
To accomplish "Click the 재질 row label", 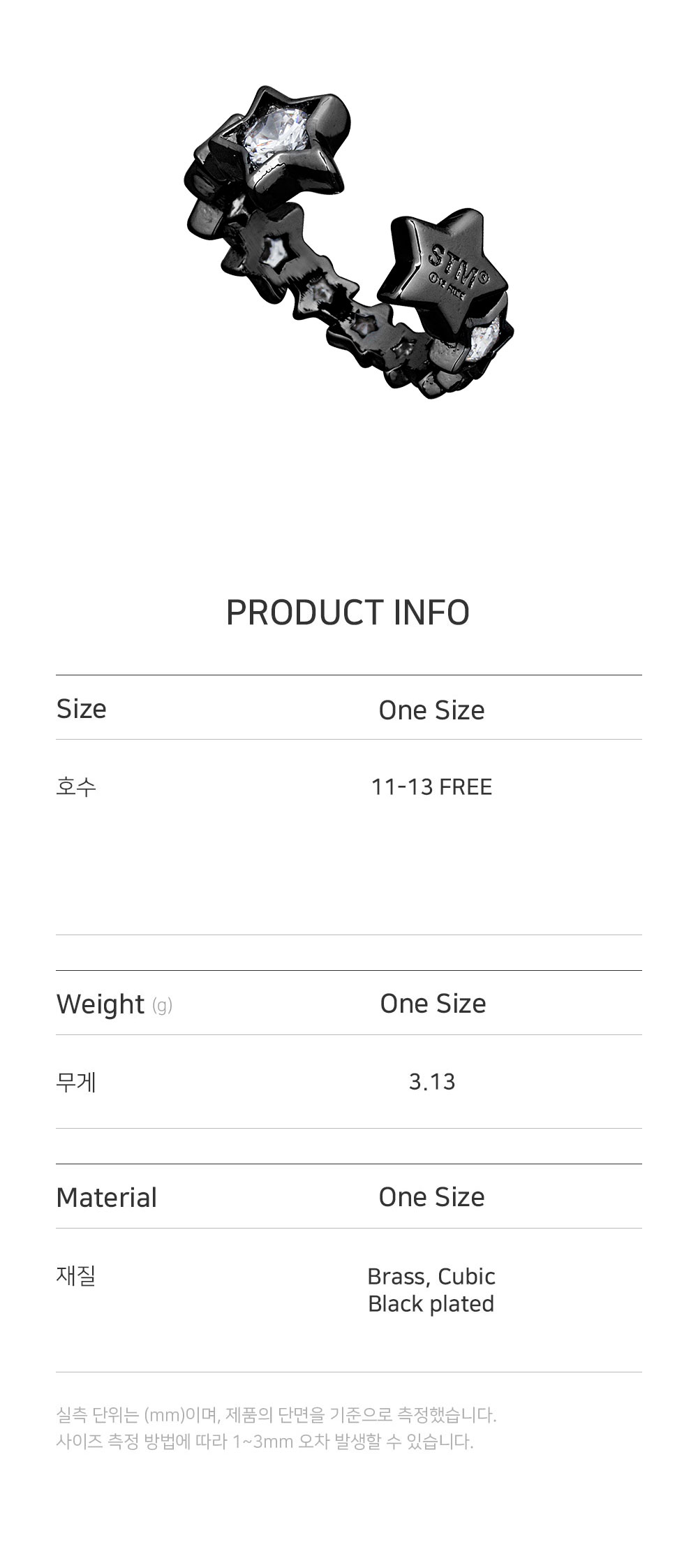I will click(x=76, y=1275).
